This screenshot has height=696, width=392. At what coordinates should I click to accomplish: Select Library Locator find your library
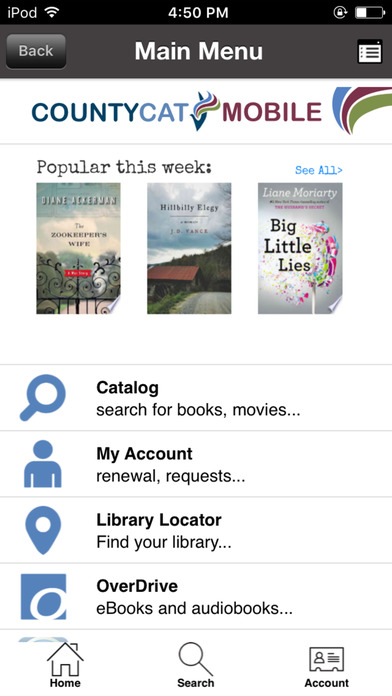(x=196, y=530)
